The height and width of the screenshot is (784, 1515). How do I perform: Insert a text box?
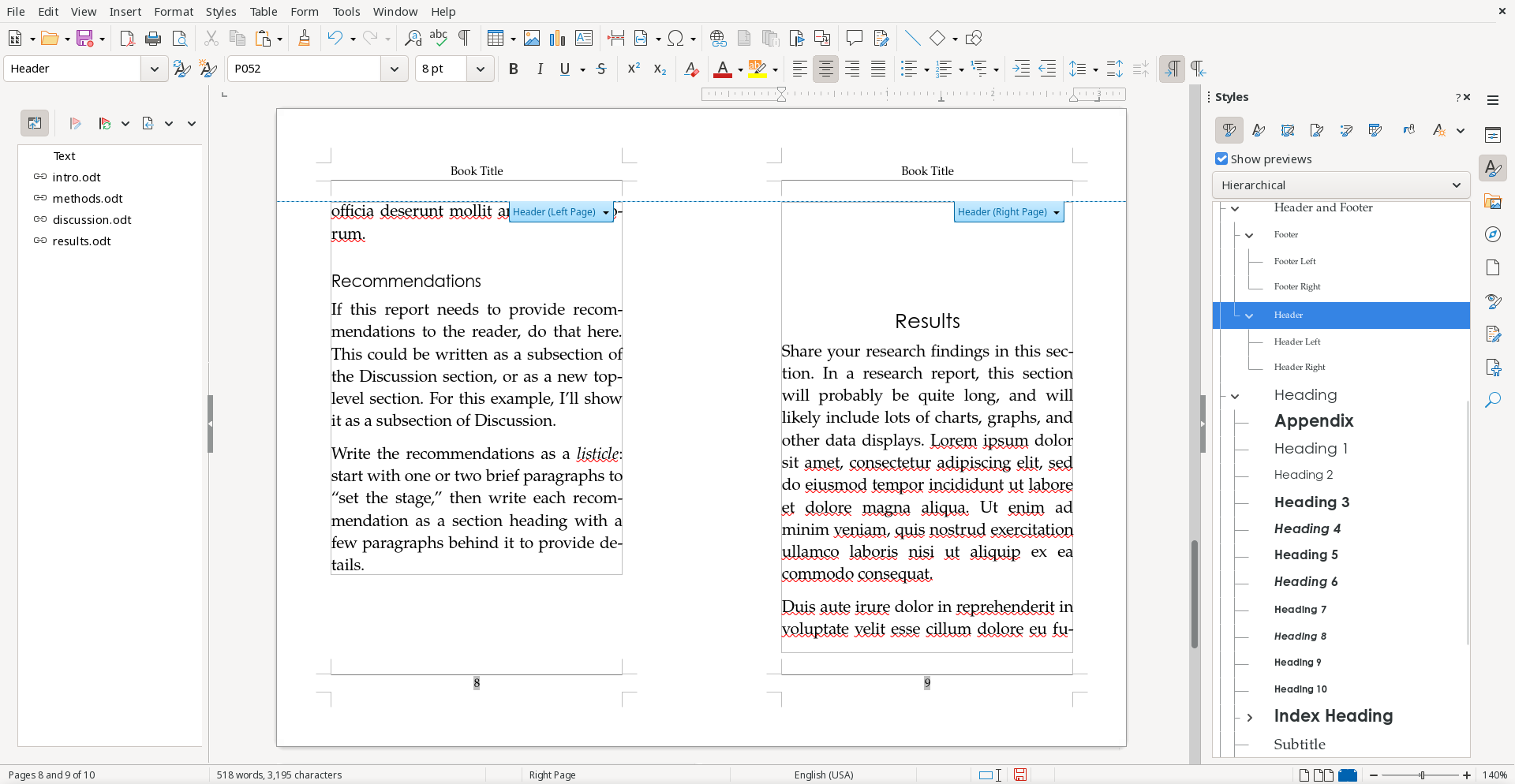[x=584, y=38]
